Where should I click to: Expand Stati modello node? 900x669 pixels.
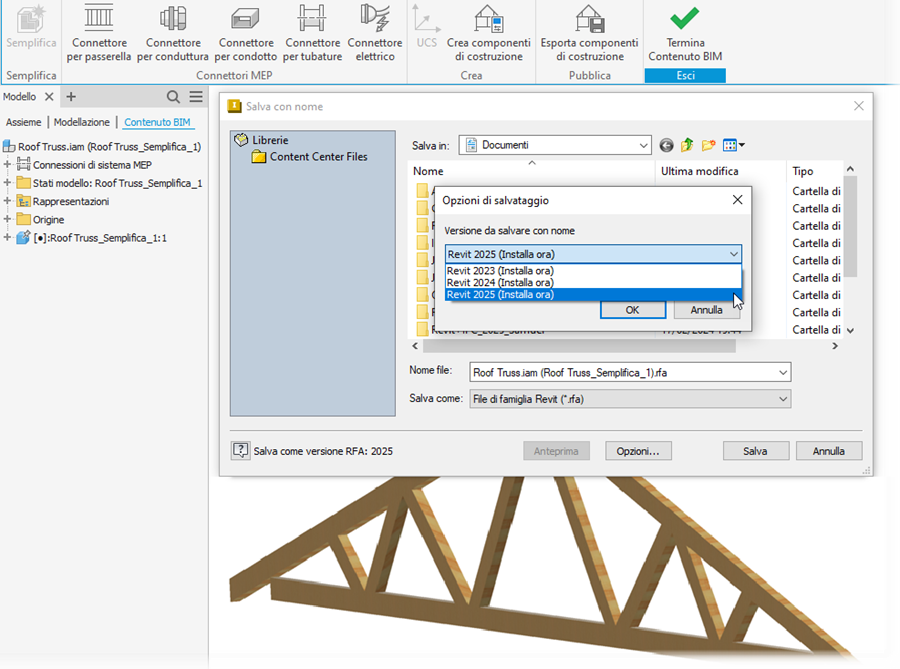tap(7, 183)
